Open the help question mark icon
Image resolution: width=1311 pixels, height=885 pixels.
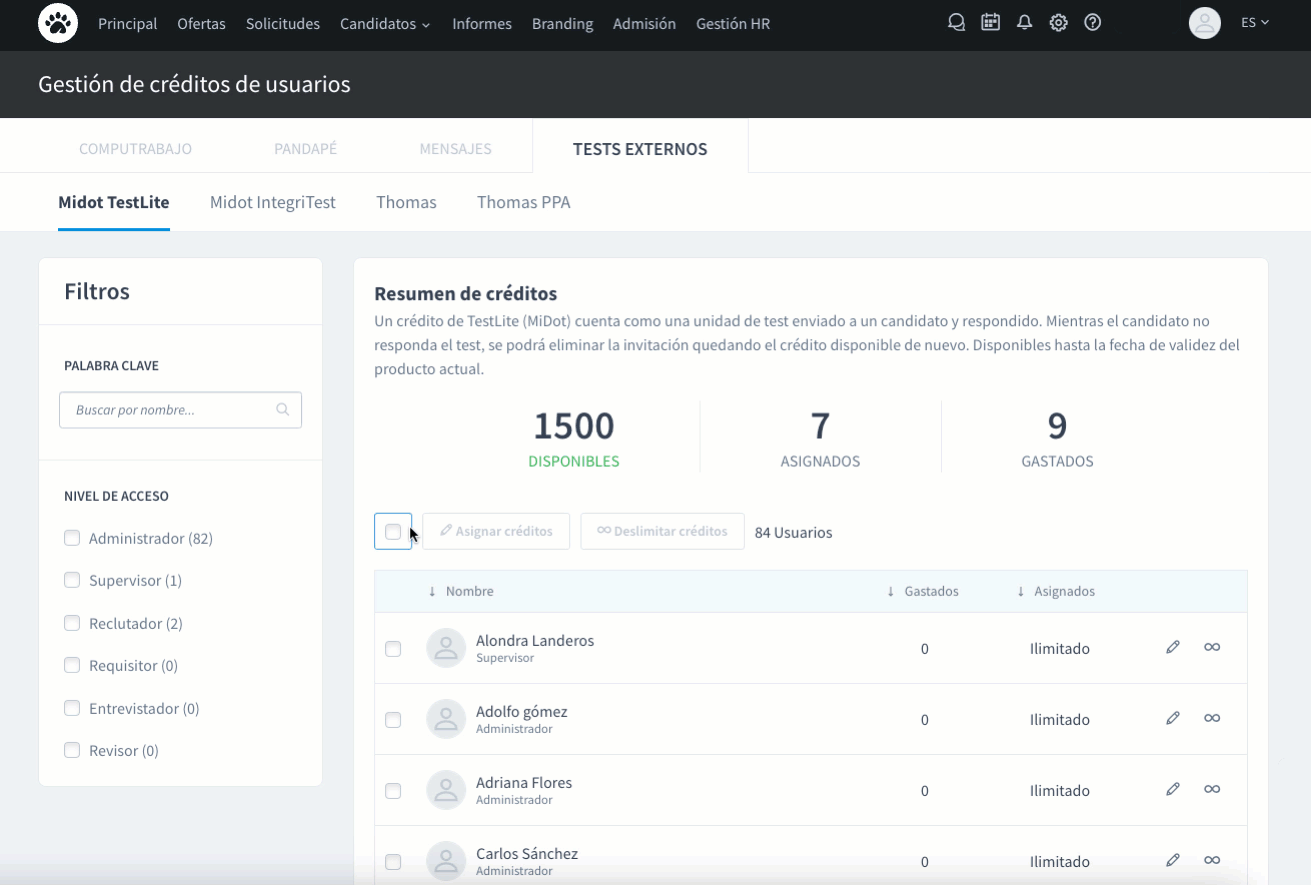click(1092, 22)
